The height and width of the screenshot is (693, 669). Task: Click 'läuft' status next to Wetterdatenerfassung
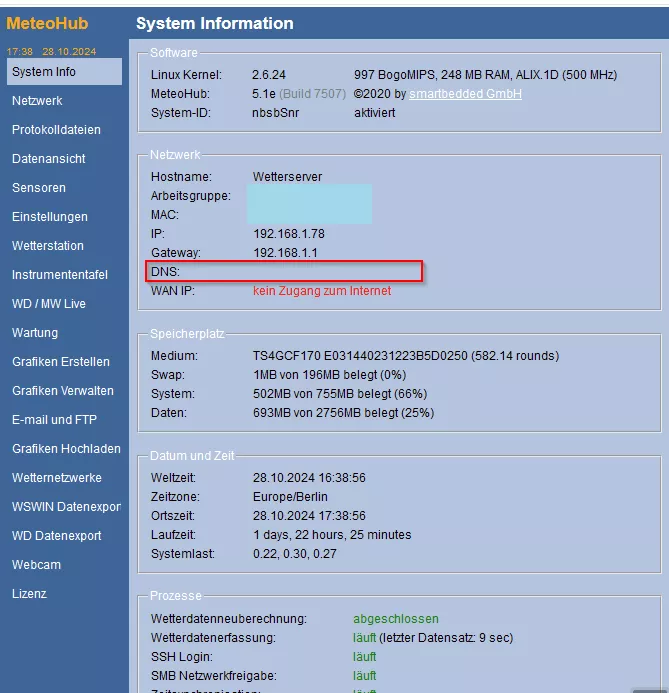pos(365,638)
